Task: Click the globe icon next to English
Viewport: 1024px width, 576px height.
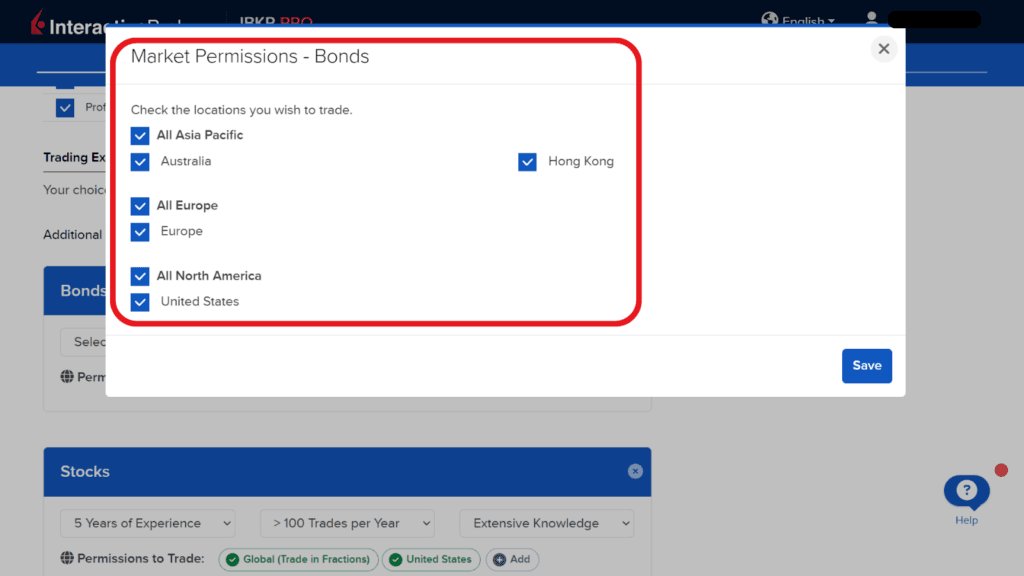Action: [769, 20]
